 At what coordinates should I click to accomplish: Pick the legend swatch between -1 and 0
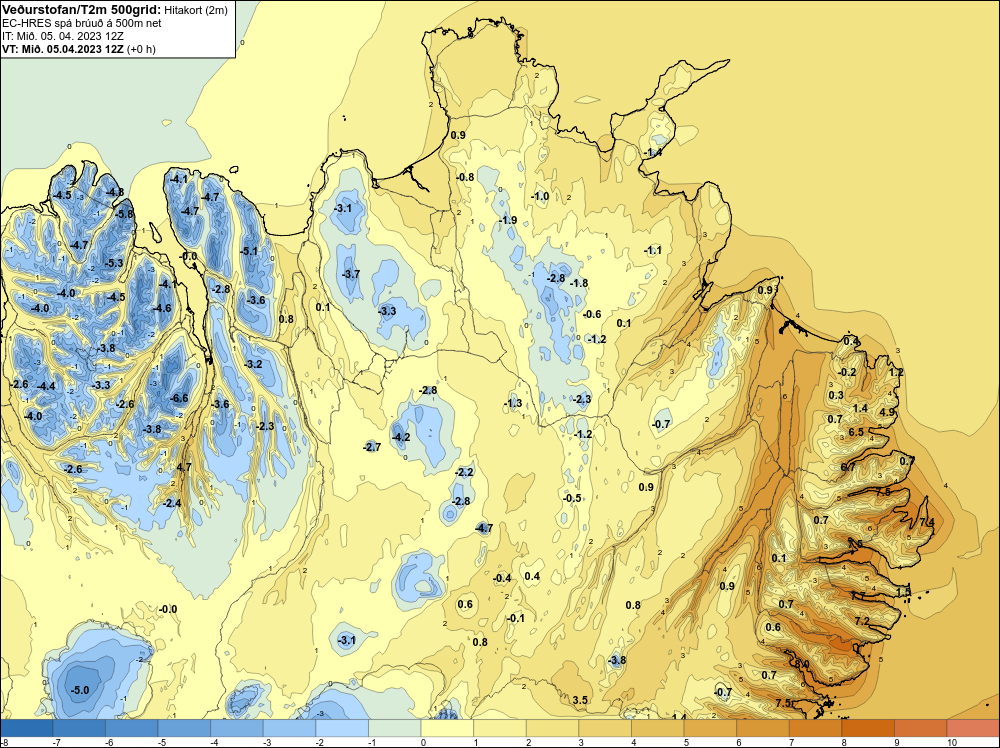click(x=395, y=728)
